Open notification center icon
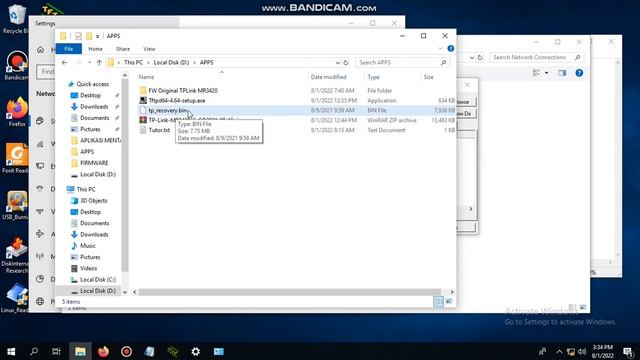640x360 pixels. 628,351
